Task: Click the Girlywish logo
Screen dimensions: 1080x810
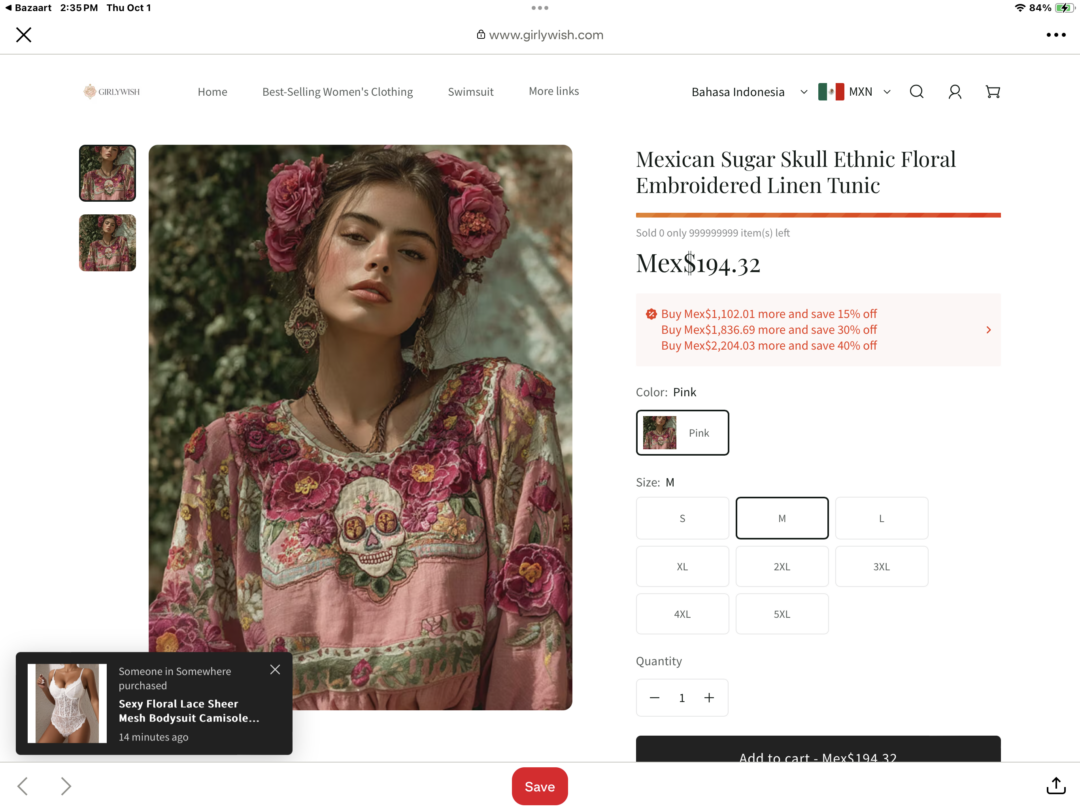Action: 112,92
